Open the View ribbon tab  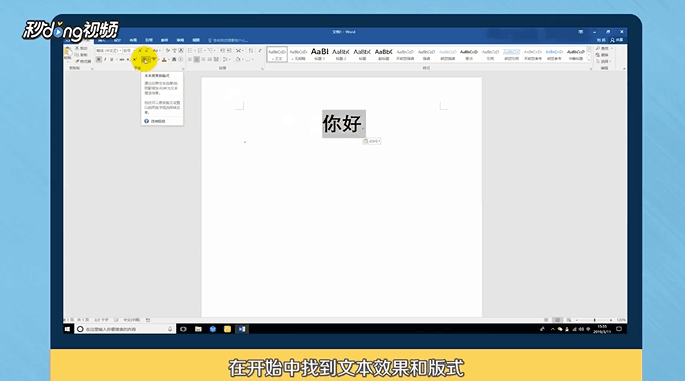click(196, 40)
